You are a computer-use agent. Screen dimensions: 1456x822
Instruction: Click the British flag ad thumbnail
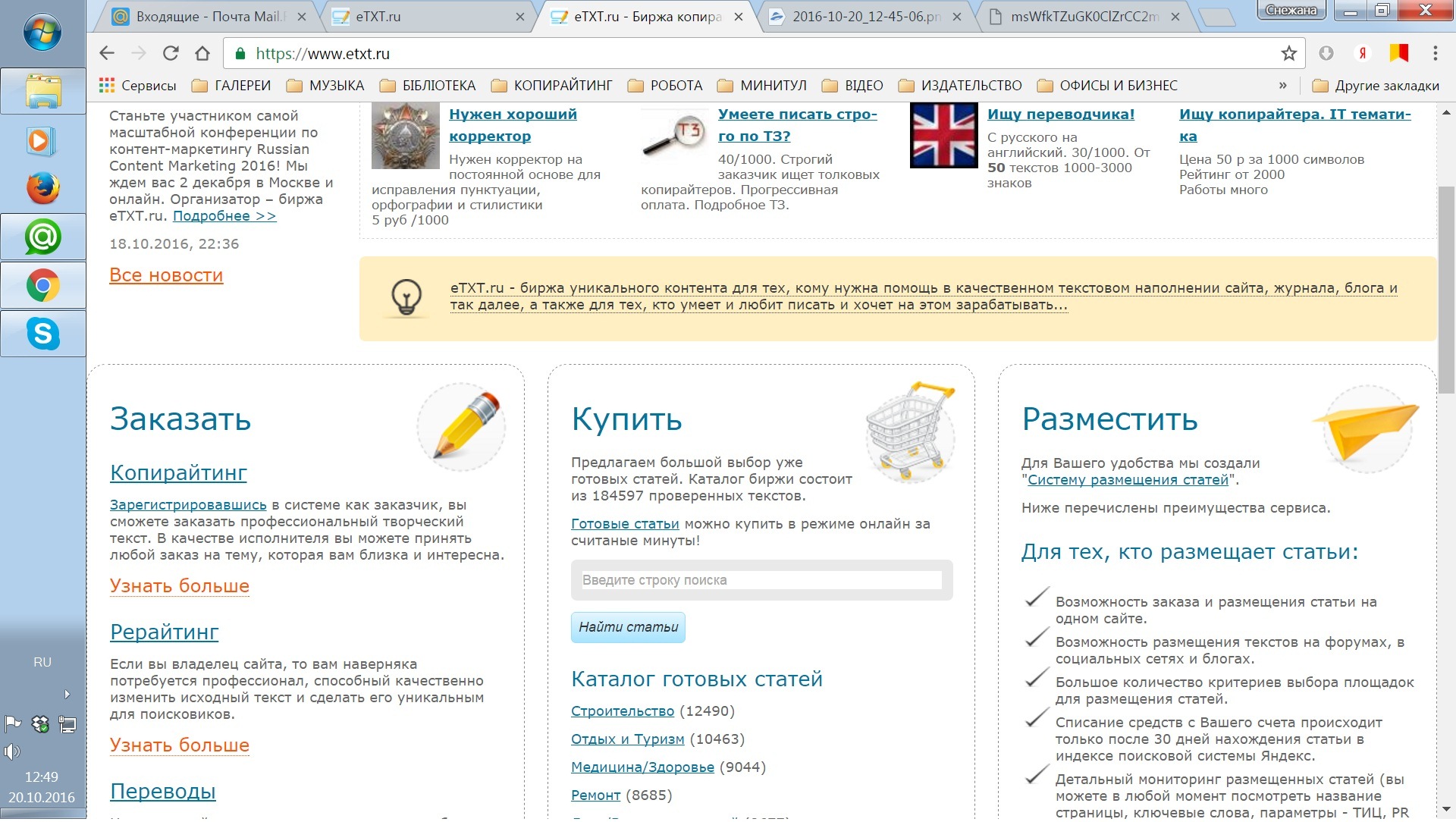(x=943, y=135)
